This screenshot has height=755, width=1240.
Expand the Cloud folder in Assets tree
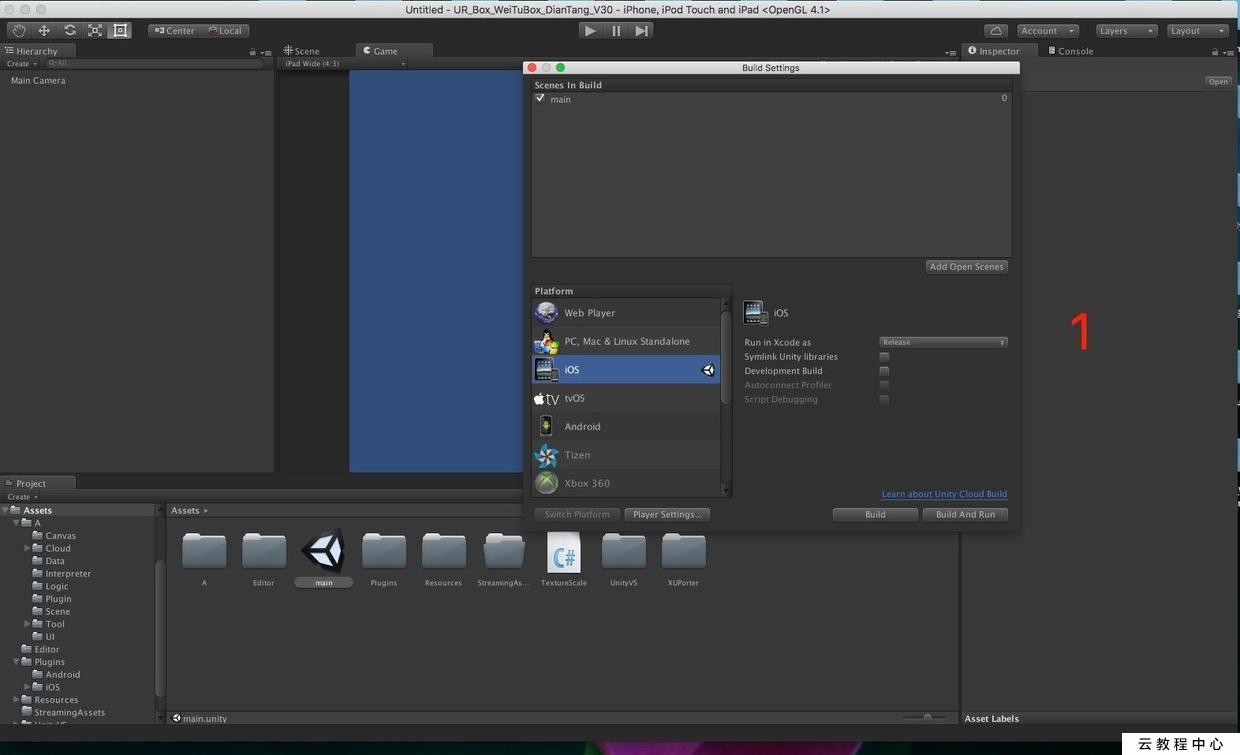pos(28,548)
